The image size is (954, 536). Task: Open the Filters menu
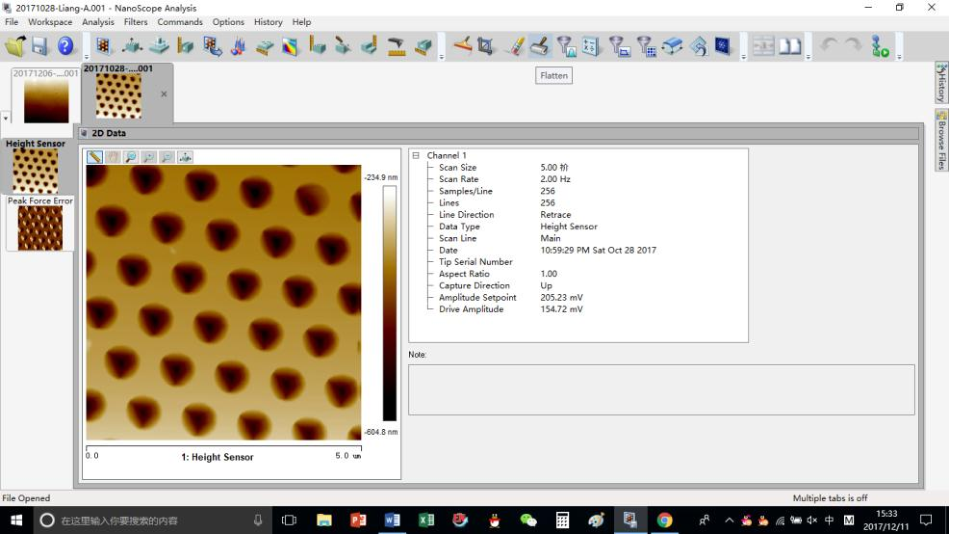pyautogui.click(x=136, y=22)
